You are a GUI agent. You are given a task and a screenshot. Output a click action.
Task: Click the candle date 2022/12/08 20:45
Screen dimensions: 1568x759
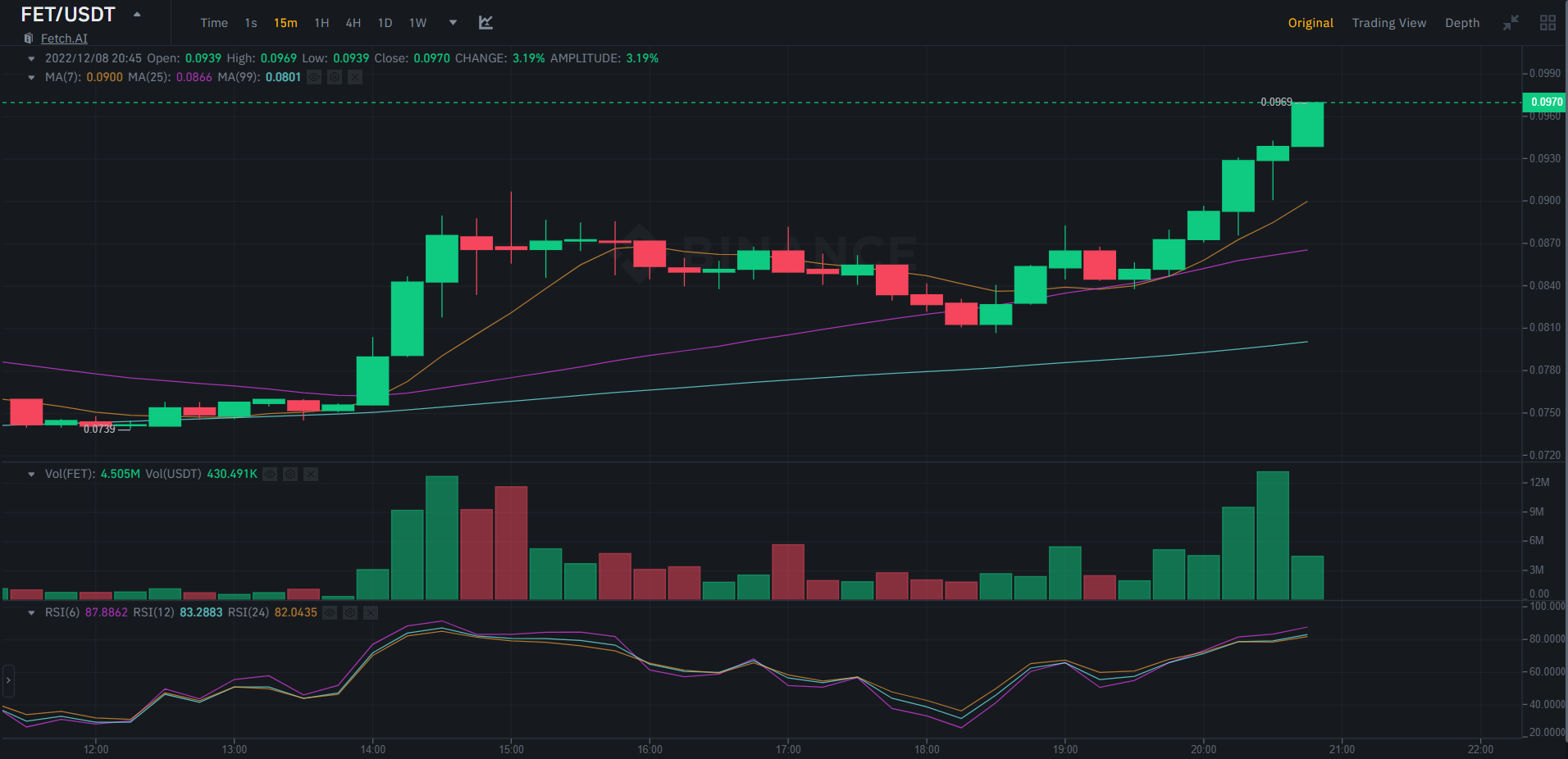[x=93, y=58]
